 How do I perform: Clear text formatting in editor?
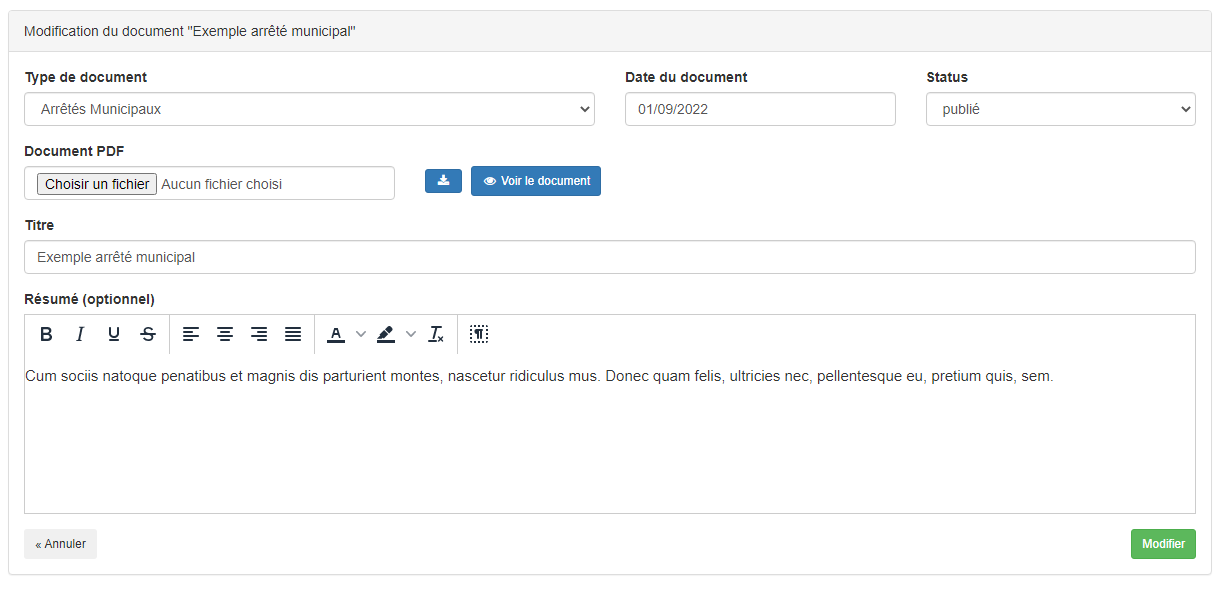[436, 334]
